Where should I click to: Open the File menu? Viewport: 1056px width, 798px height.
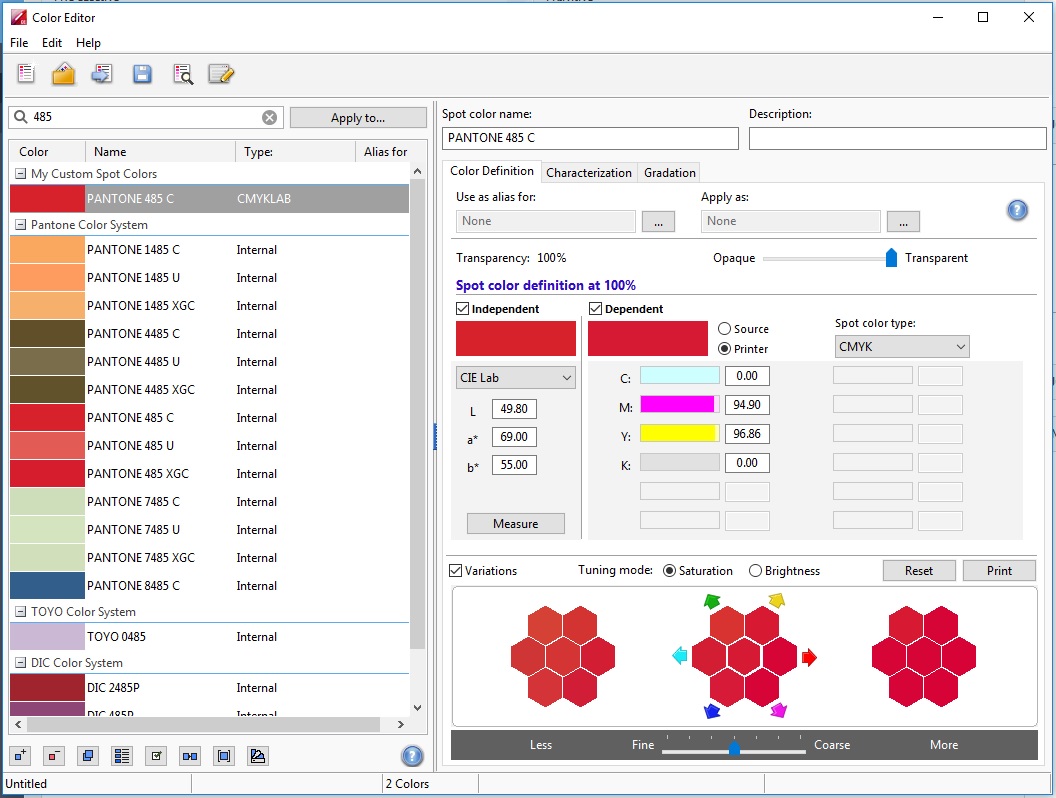(x=19, y=42)
